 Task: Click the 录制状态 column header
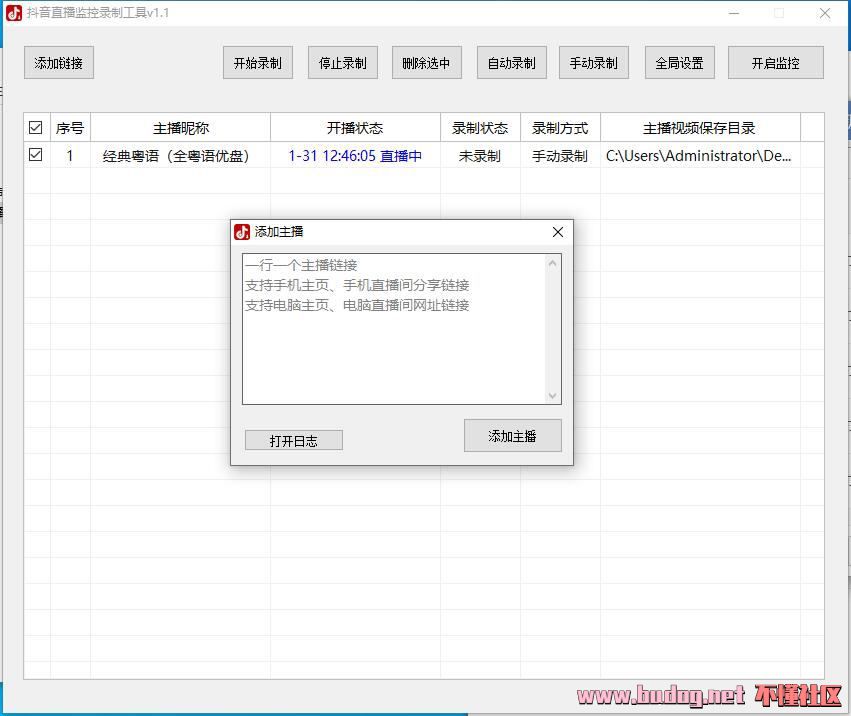[480, 128]
